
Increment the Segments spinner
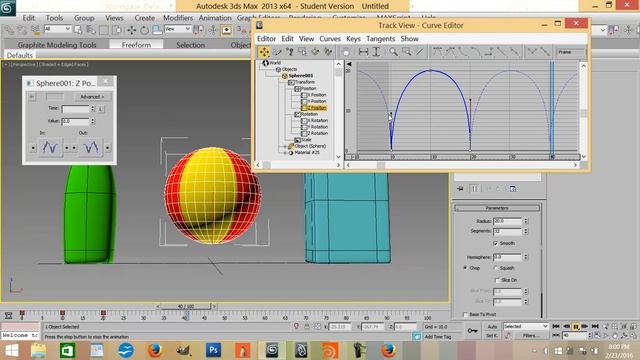[x=526, y=230]
